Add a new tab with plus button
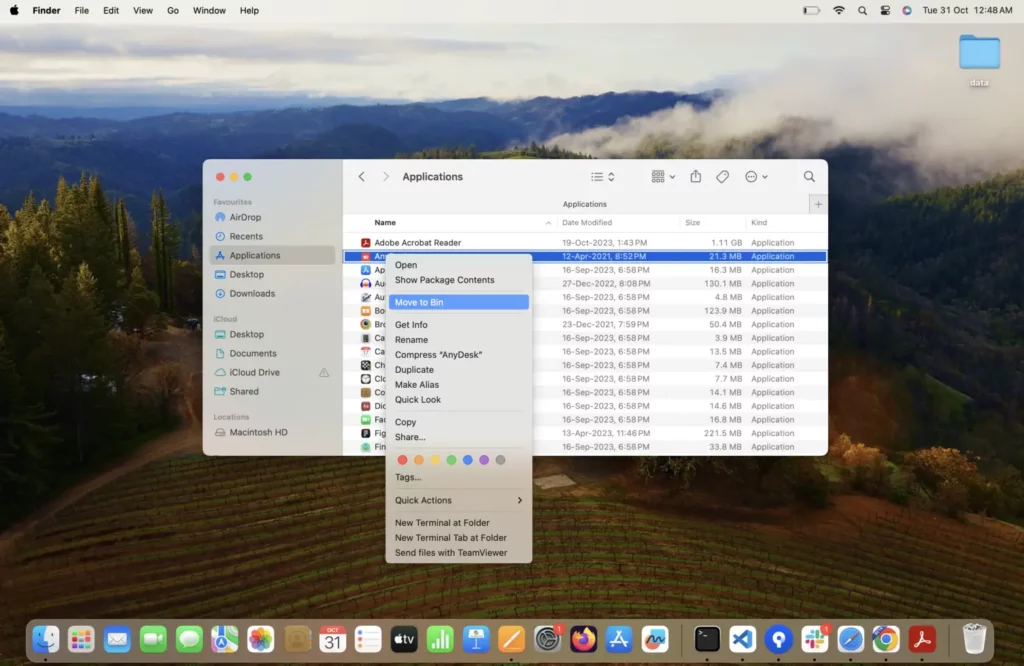Viewport: 1024px width, 666px height. coord(818,204)
